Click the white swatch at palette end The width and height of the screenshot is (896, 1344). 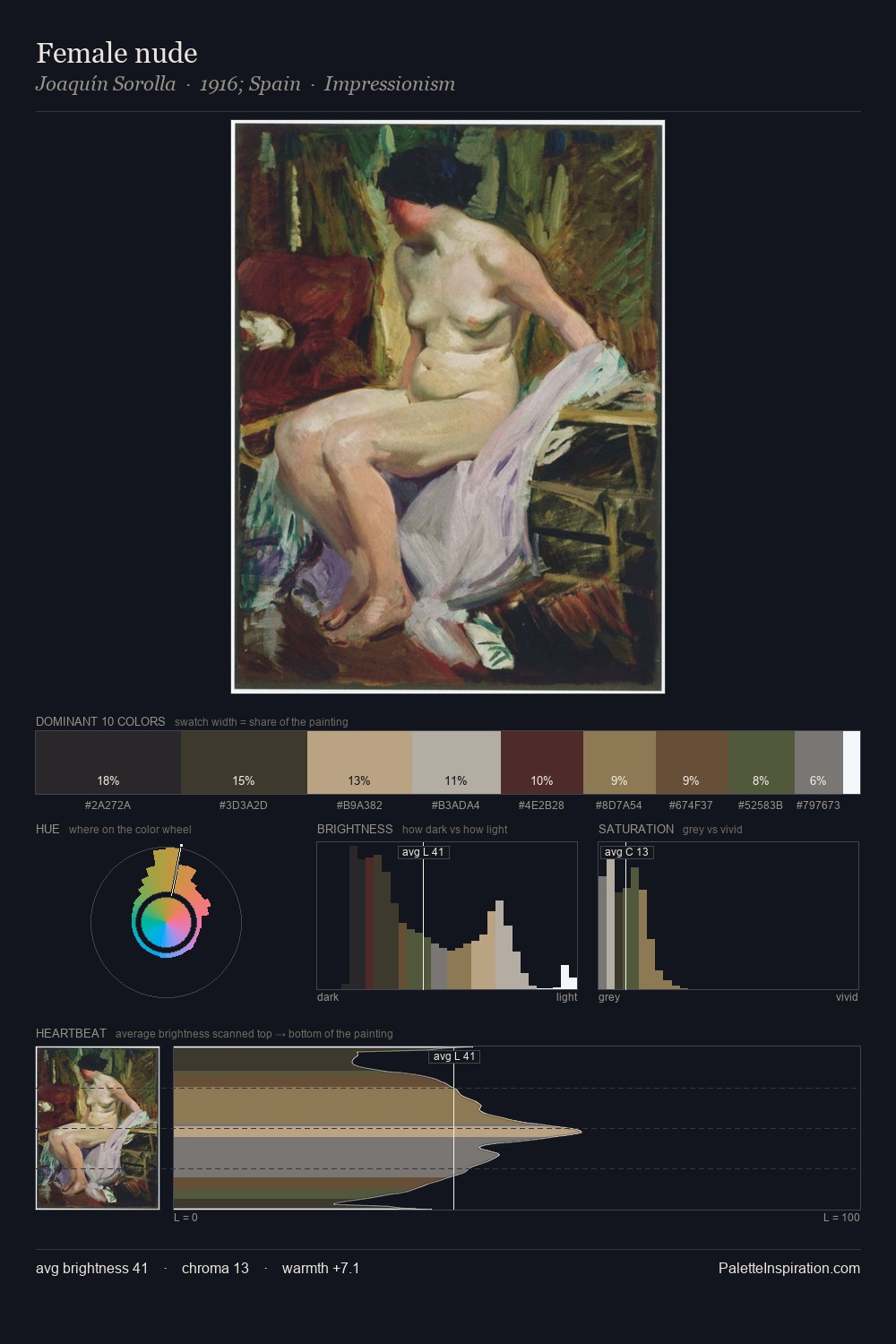[x=851, y=762]
